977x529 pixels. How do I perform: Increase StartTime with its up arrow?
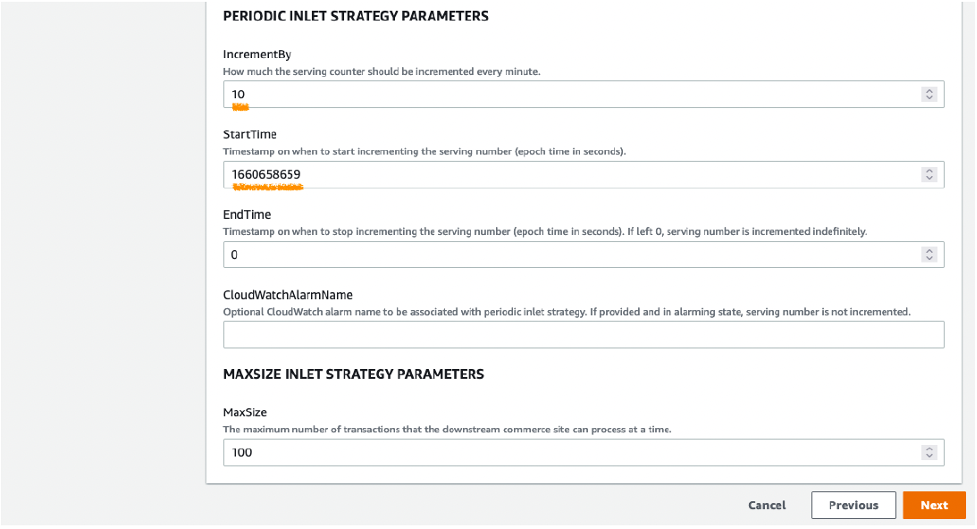click(929, 170)
